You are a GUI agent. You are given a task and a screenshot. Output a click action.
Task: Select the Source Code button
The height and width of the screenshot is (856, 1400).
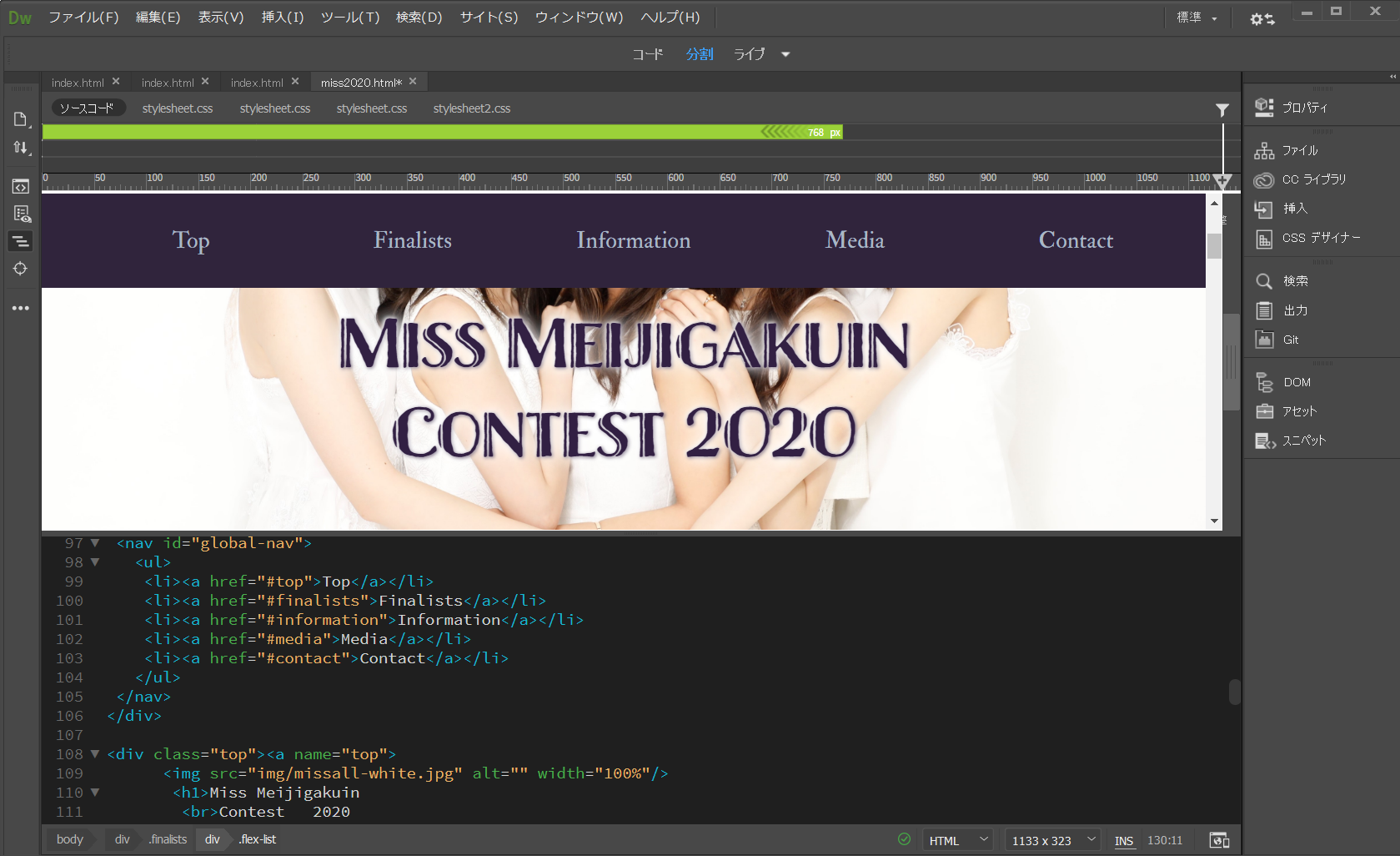pos(87,108)
